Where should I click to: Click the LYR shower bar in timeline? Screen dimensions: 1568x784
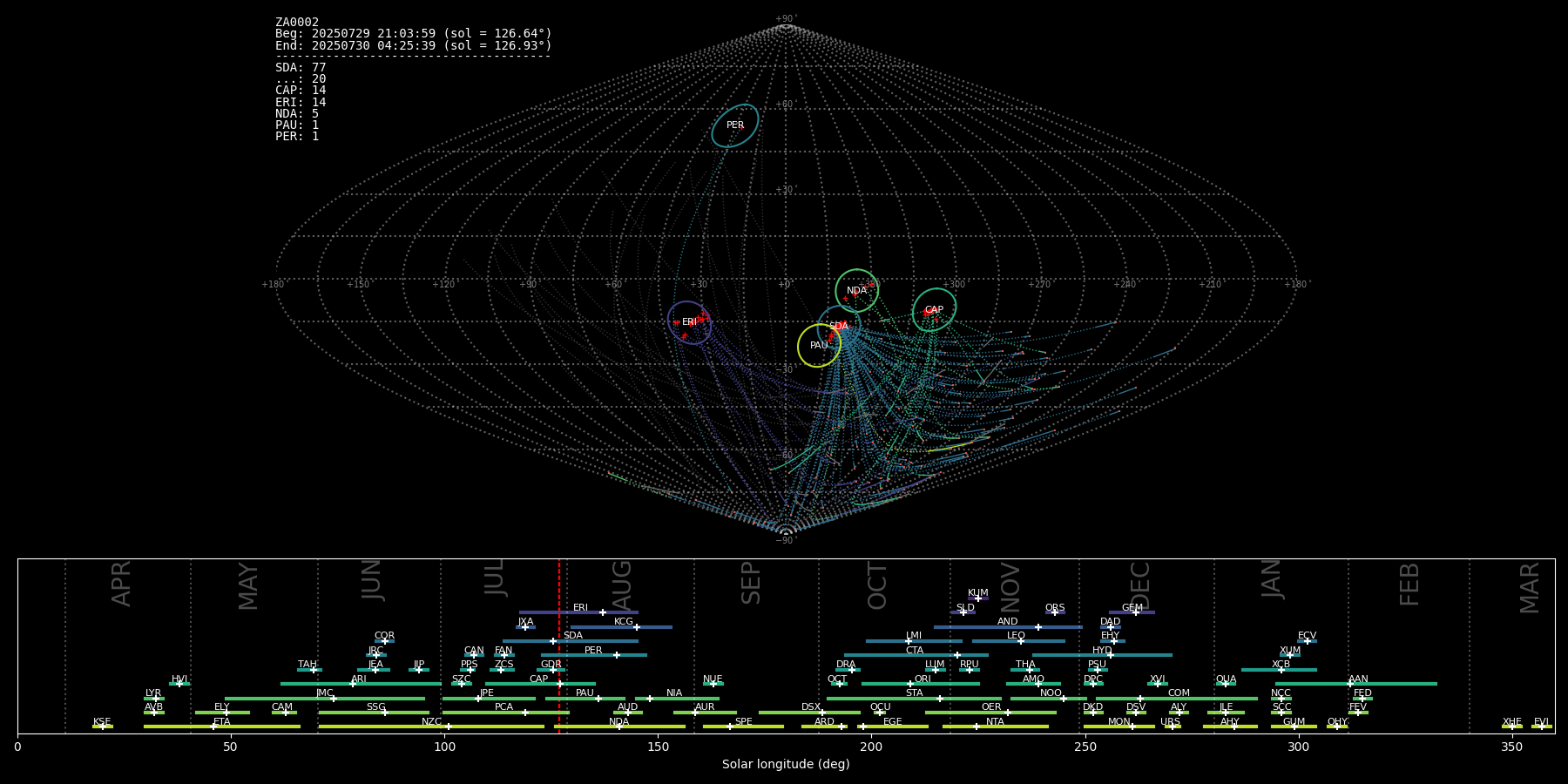click(153, 698)
